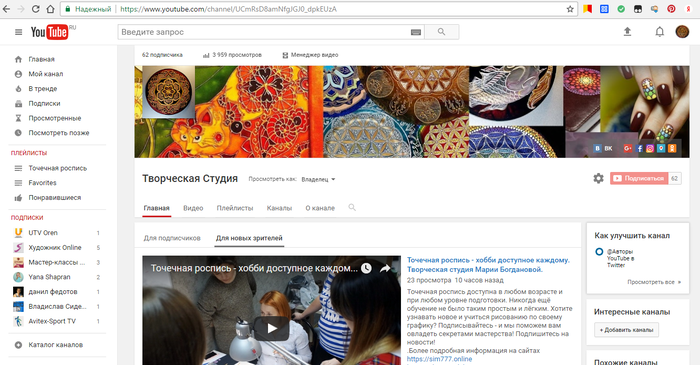Click the YouTube logo

50,32
